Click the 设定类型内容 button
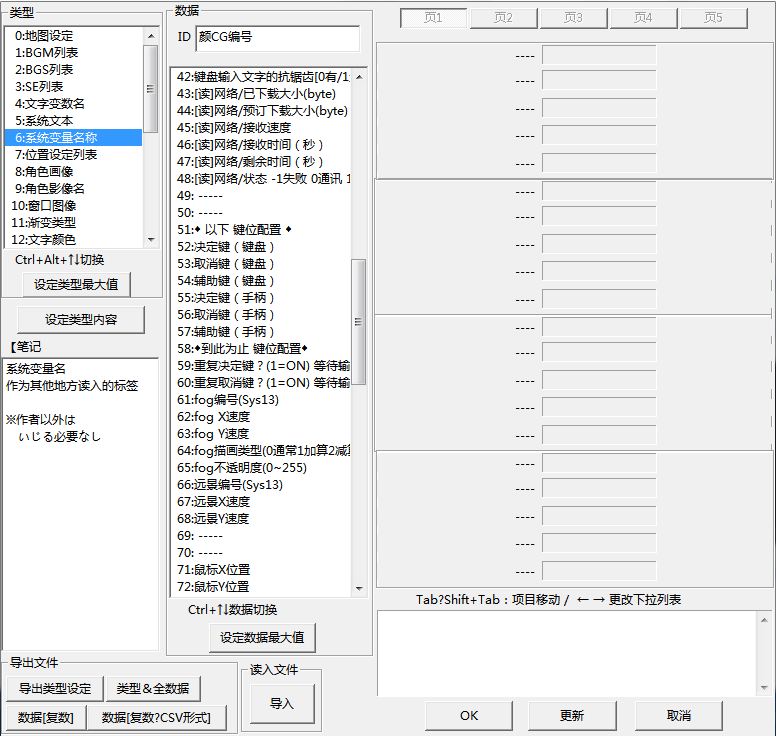Viewport: 776px width, 736px height. coord(81,319)
